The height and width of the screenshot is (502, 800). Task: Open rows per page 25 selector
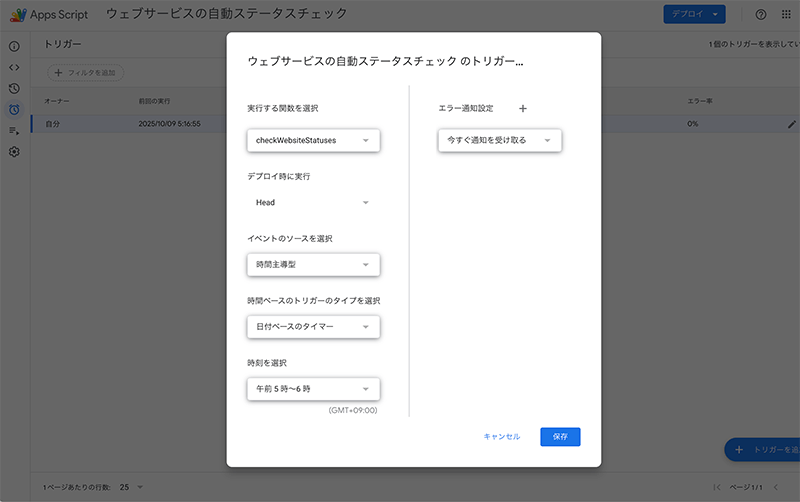pos(131,487)
